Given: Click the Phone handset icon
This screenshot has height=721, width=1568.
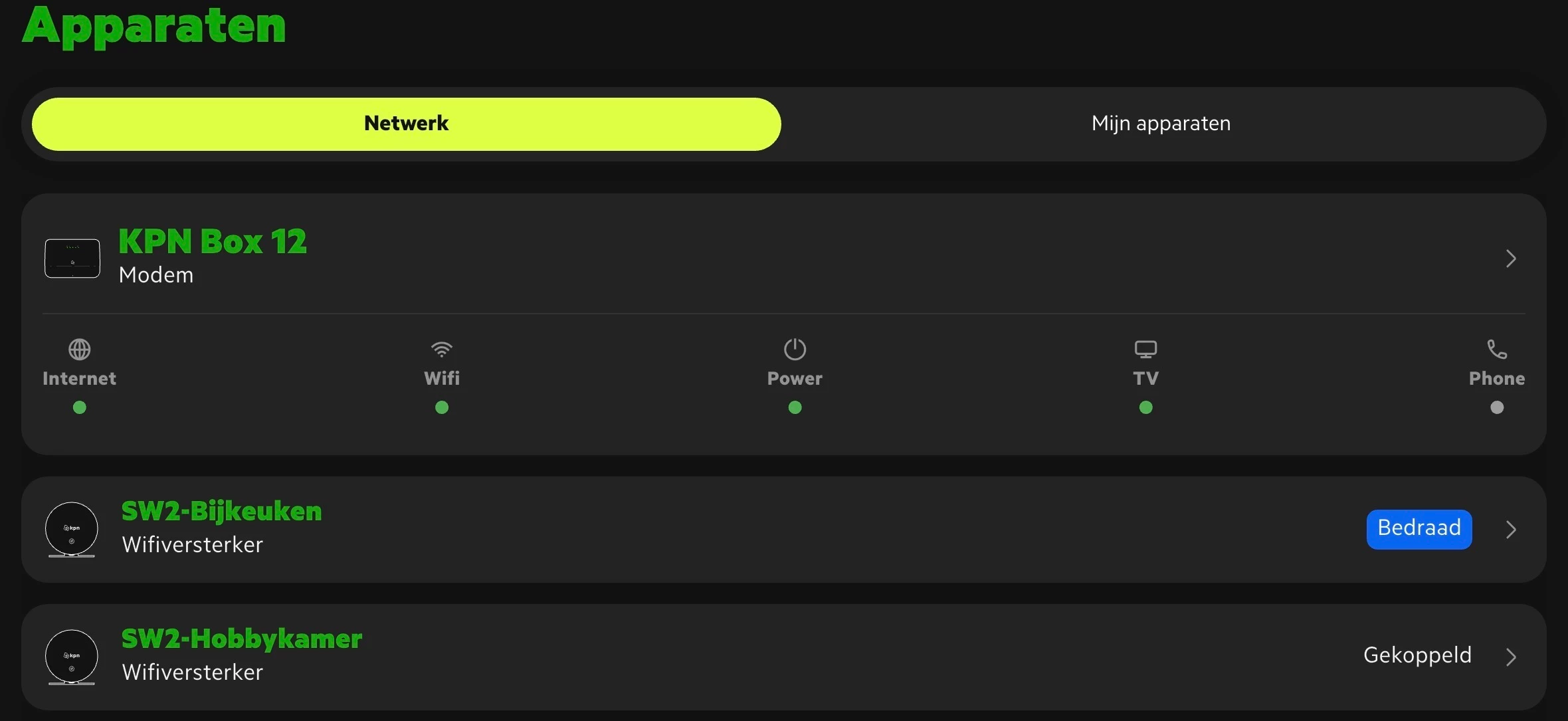Looking at the screenshot, I should click(1496, 349).
